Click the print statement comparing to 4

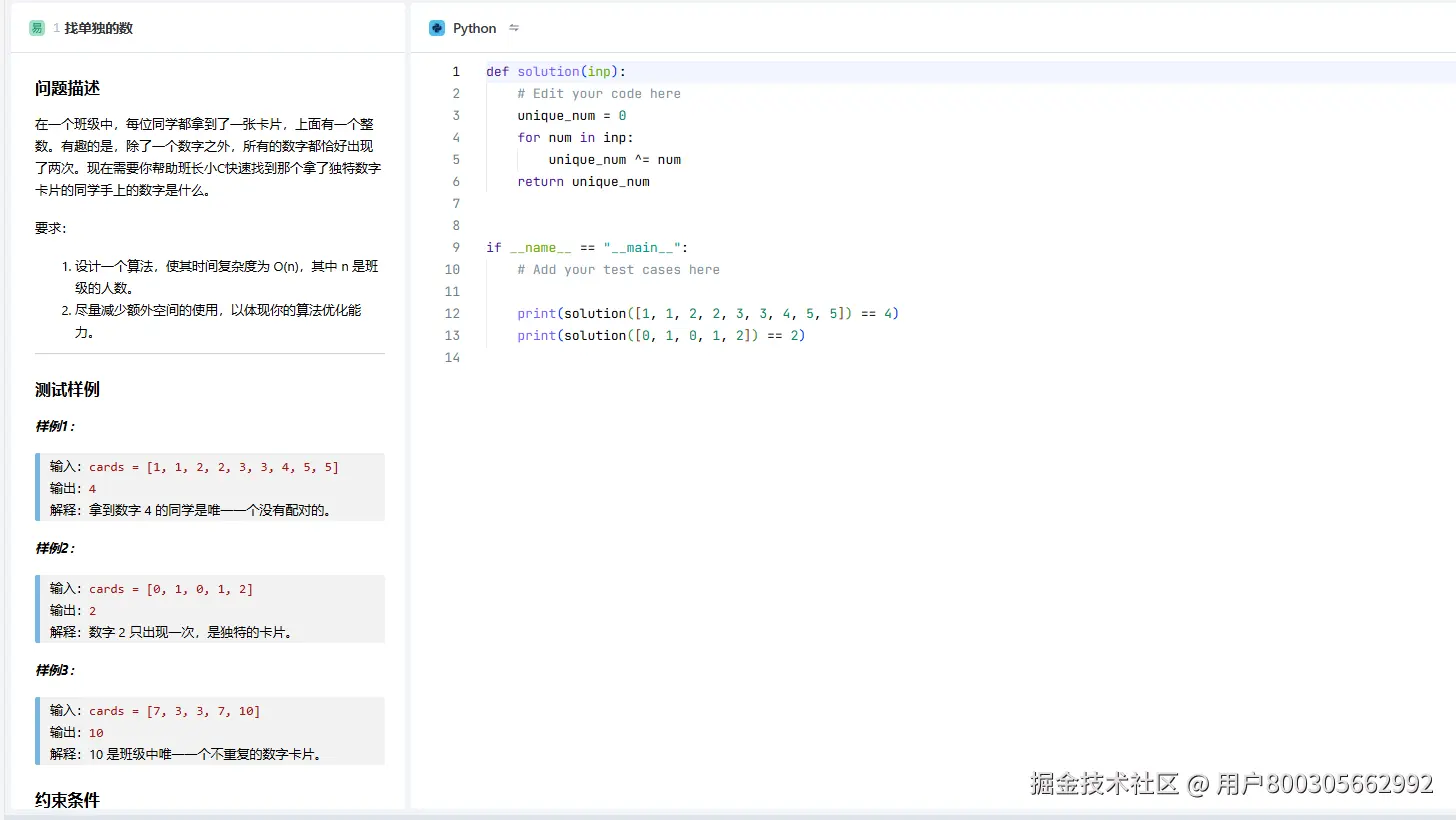click(708, 314)
